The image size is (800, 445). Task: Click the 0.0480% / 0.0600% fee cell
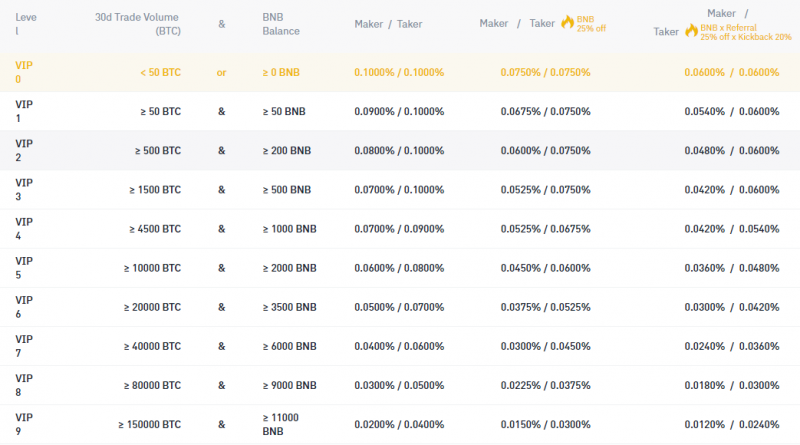[x=732, y=151]
